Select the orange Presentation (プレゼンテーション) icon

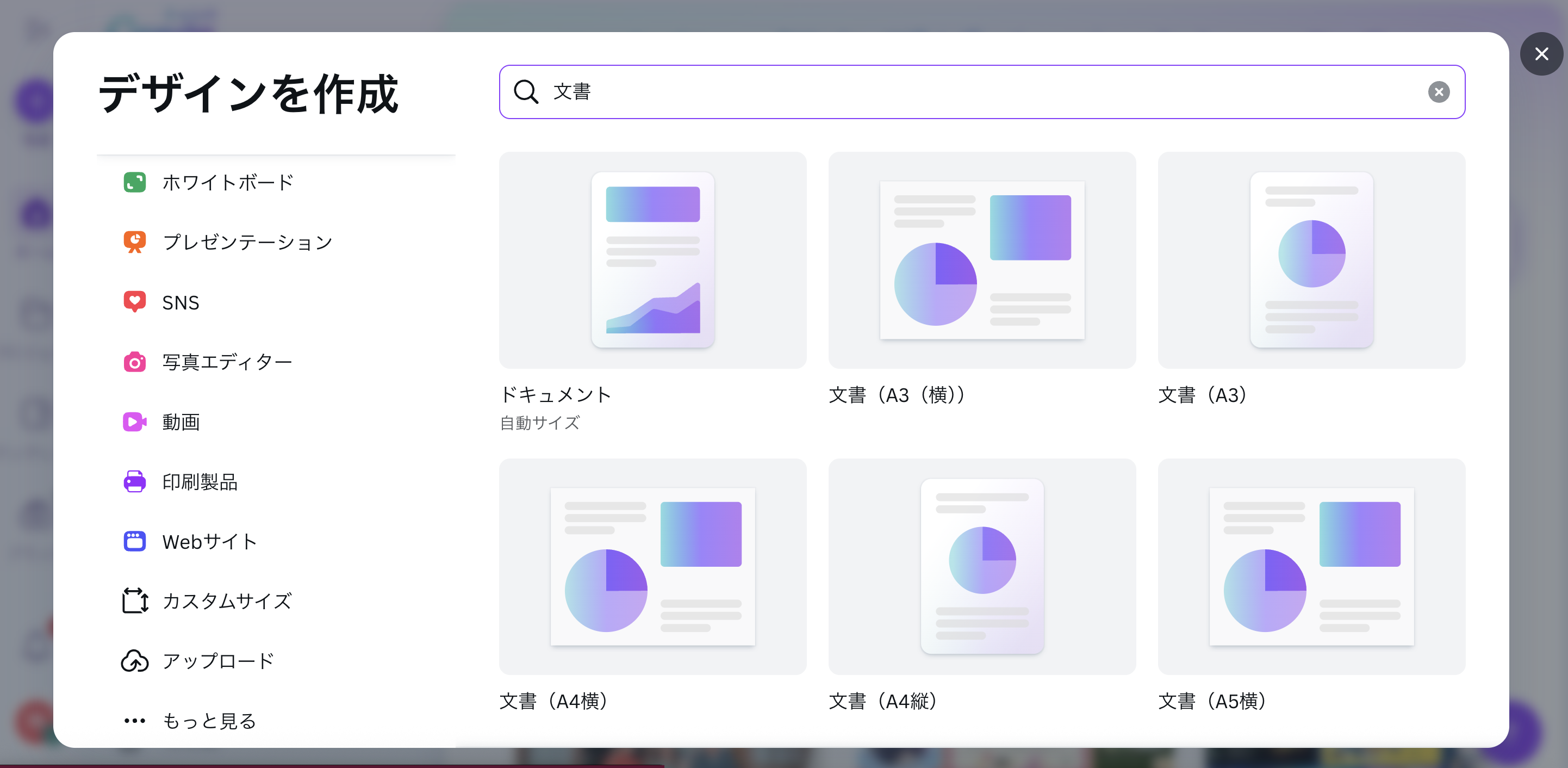[x=134, y=242]
